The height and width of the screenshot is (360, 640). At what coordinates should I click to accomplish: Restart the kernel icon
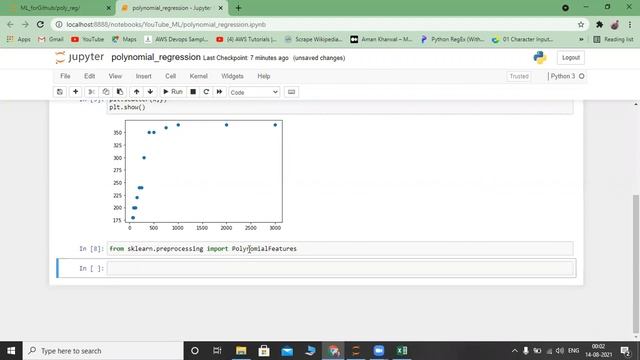tap(206, 92)
